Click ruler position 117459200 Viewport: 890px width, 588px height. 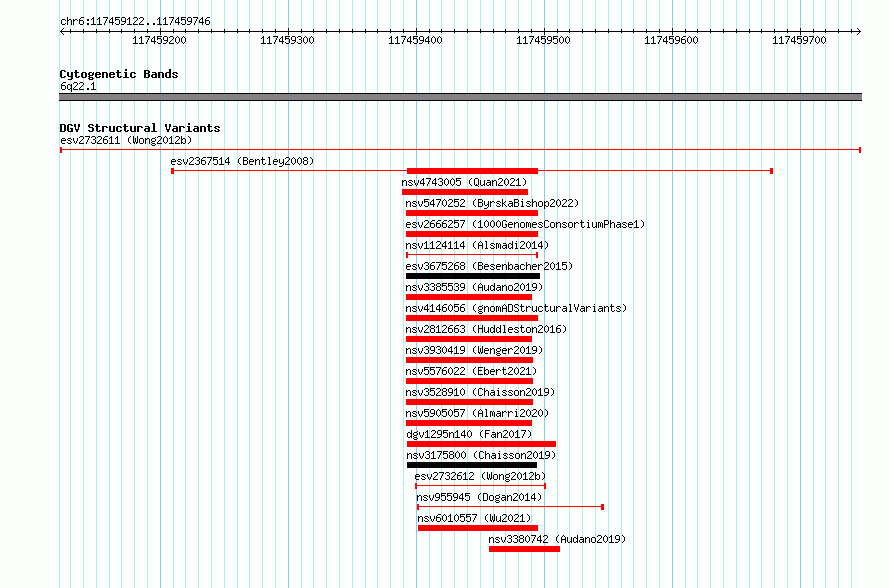(159, 40)
